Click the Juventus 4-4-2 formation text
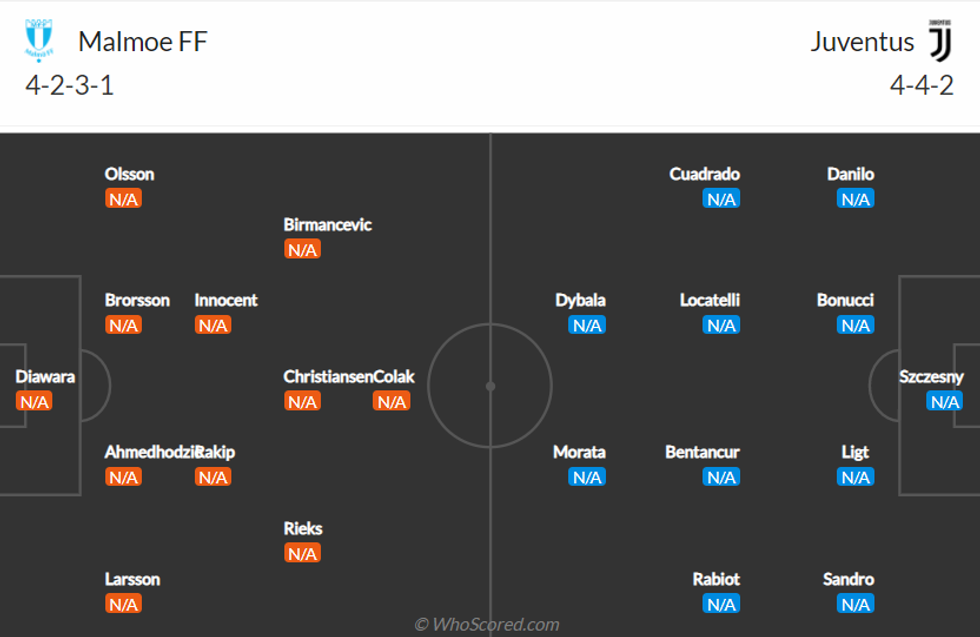The width and height of the screenshot is (980, 637). [922, 85]
